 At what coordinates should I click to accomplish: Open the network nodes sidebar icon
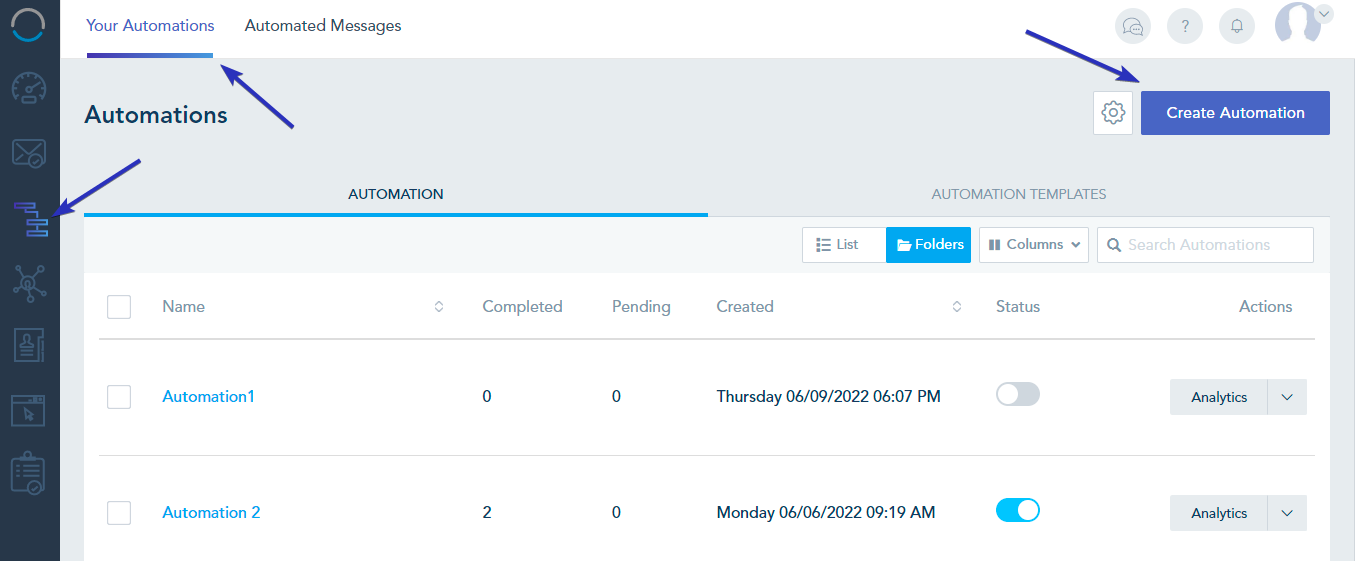tap(29, 283)
